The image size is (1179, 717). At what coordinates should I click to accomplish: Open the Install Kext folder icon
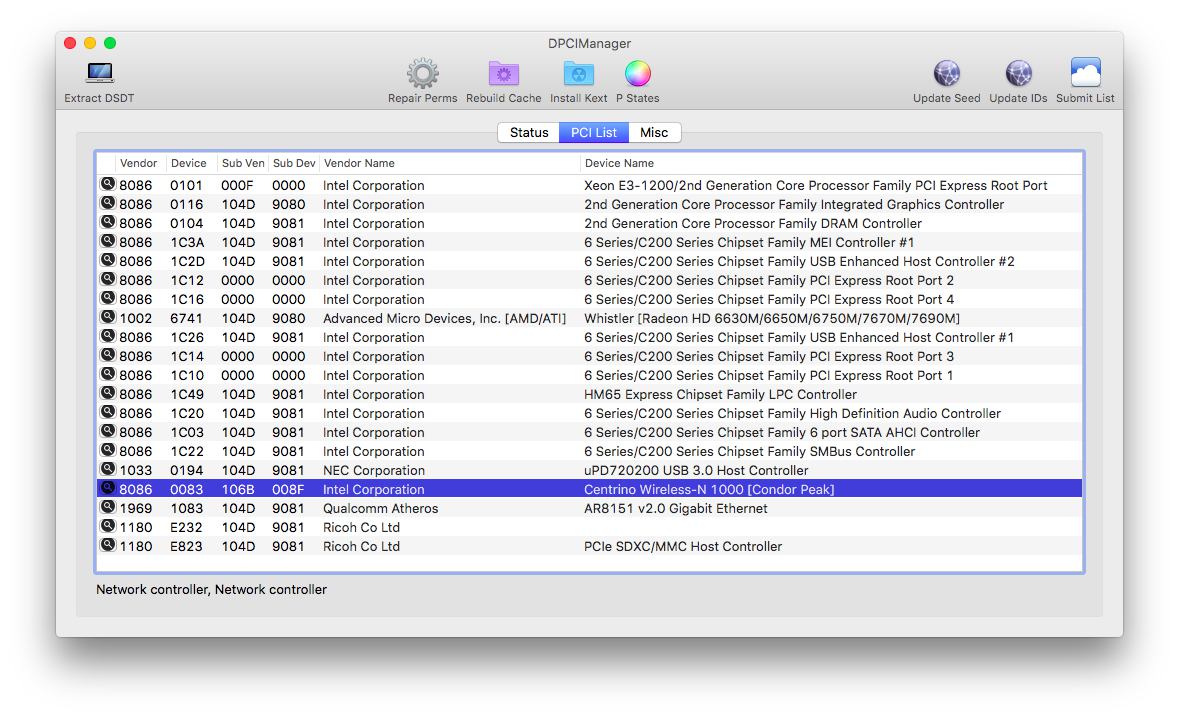point(578,74)
